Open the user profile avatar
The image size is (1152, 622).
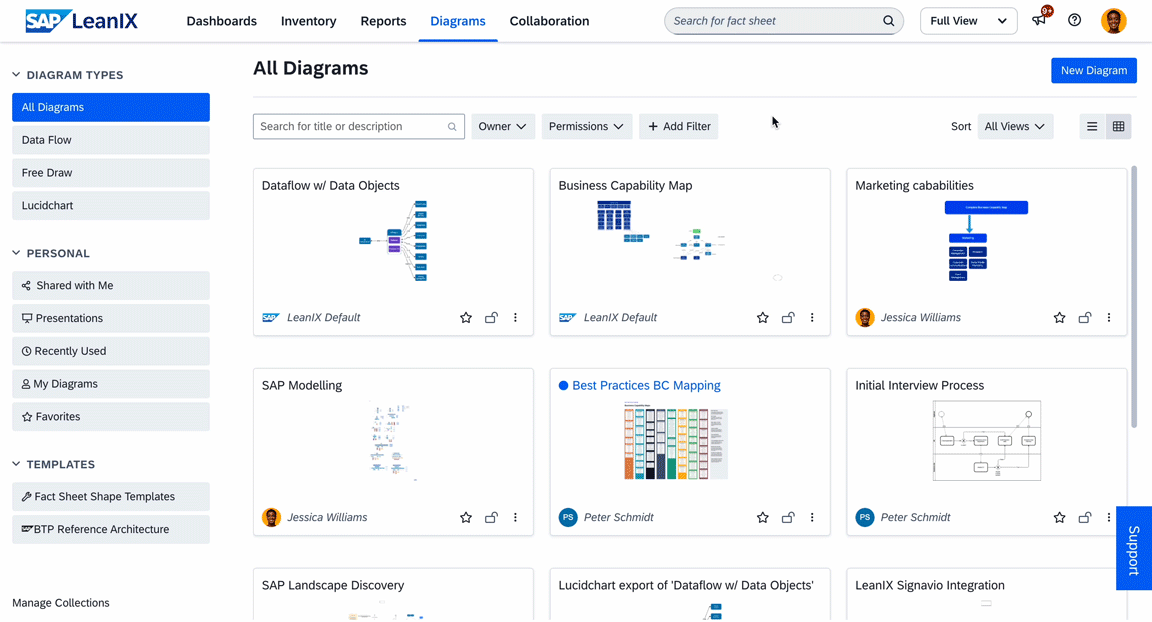coord(1113,21)
